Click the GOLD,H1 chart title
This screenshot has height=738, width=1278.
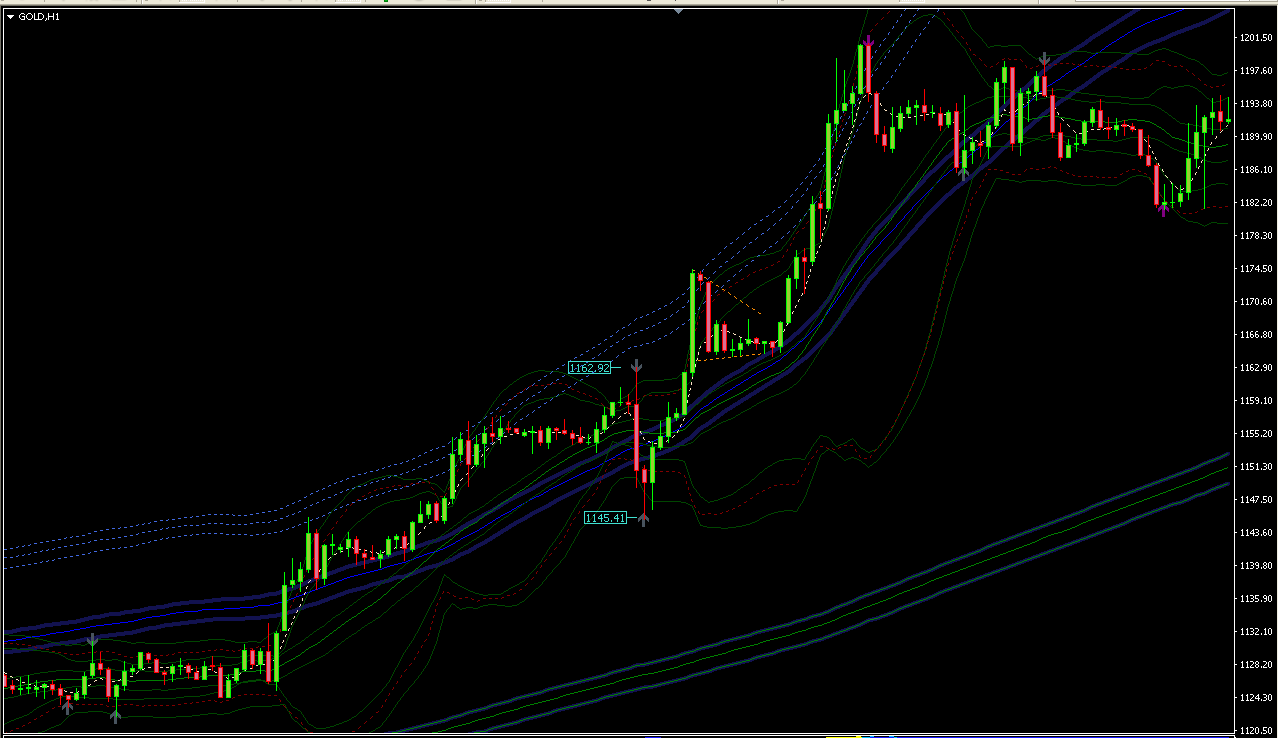click(x=39, y=16)
